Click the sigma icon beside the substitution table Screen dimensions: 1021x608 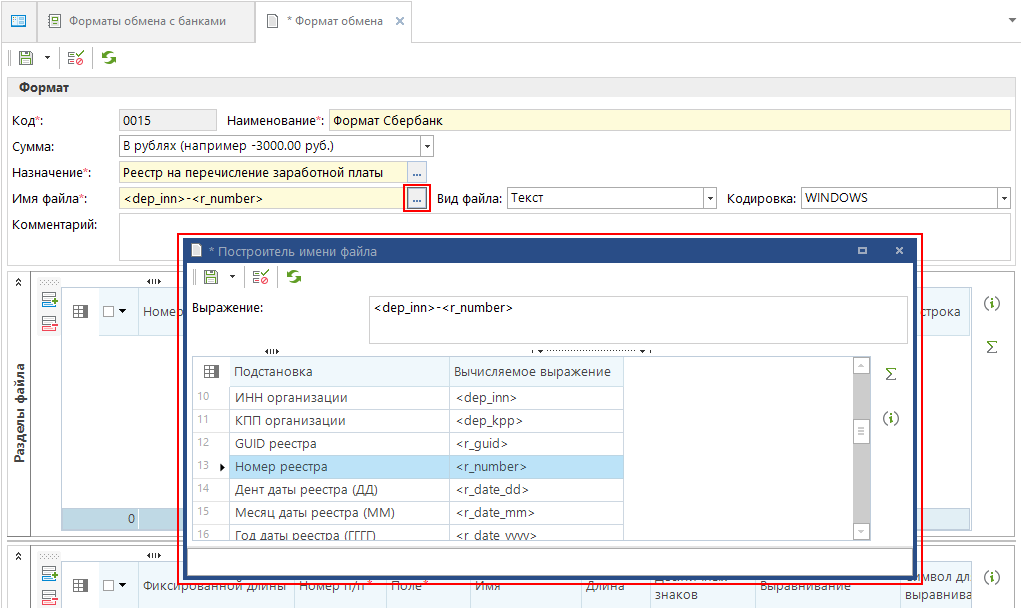[x=890, y=374]
